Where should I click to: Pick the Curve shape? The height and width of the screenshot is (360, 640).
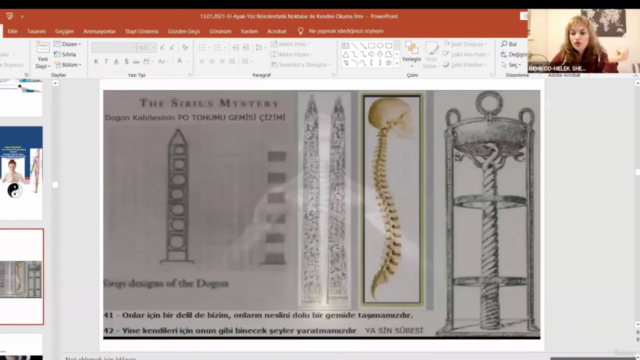pyautogui.click(x=363, y=63)
